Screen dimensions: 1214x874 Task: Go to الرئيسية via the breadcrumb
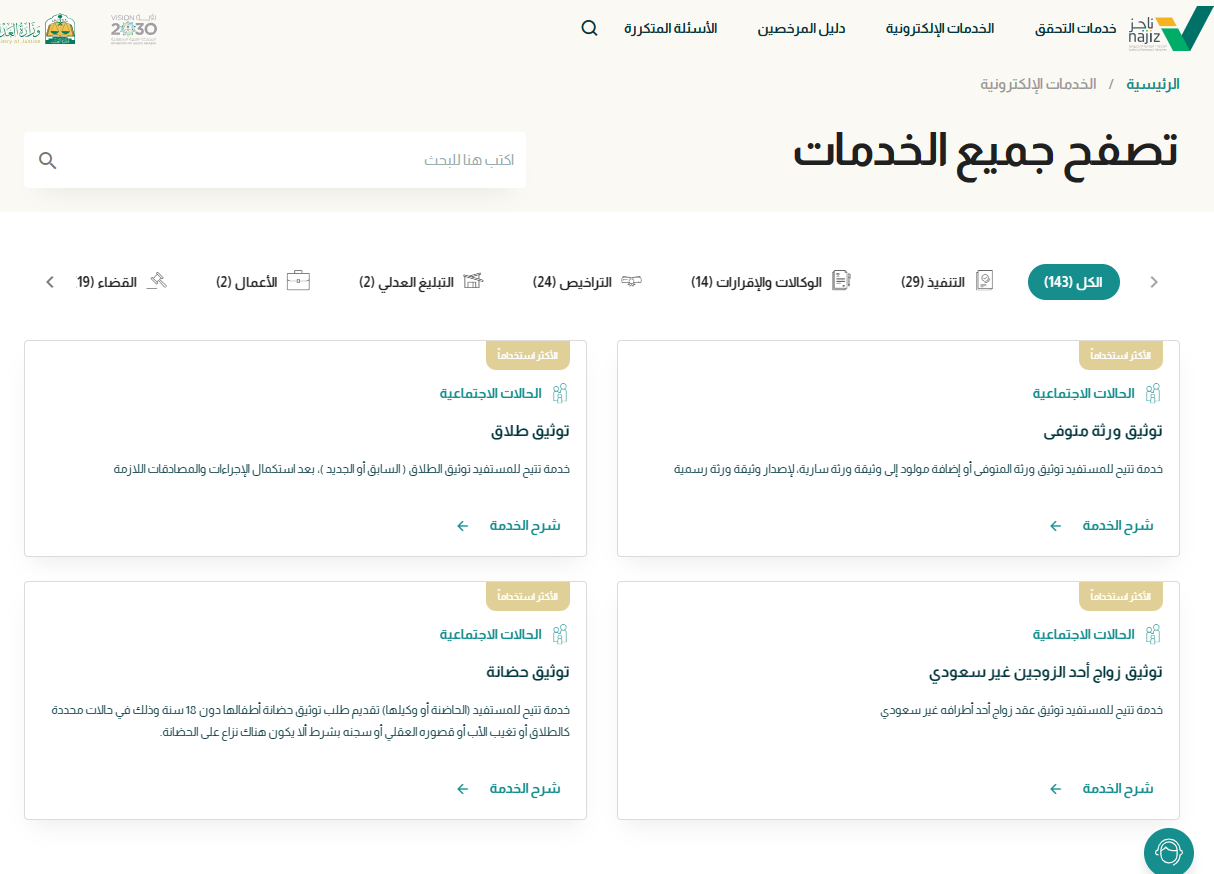1153,84
